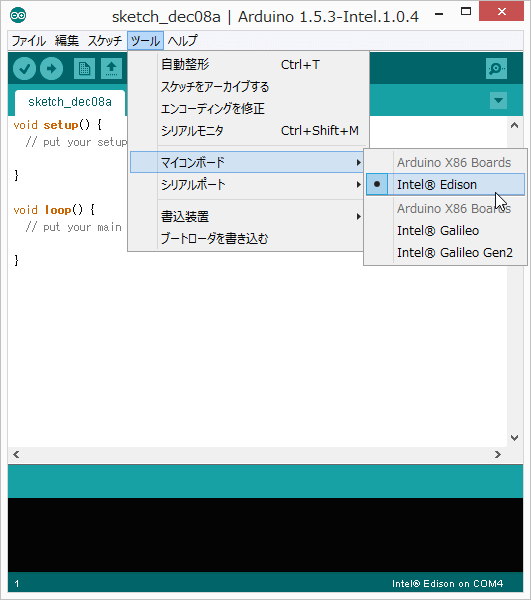
Task: Select the Intel® Edison board option
Action: [x=445, y=184]
